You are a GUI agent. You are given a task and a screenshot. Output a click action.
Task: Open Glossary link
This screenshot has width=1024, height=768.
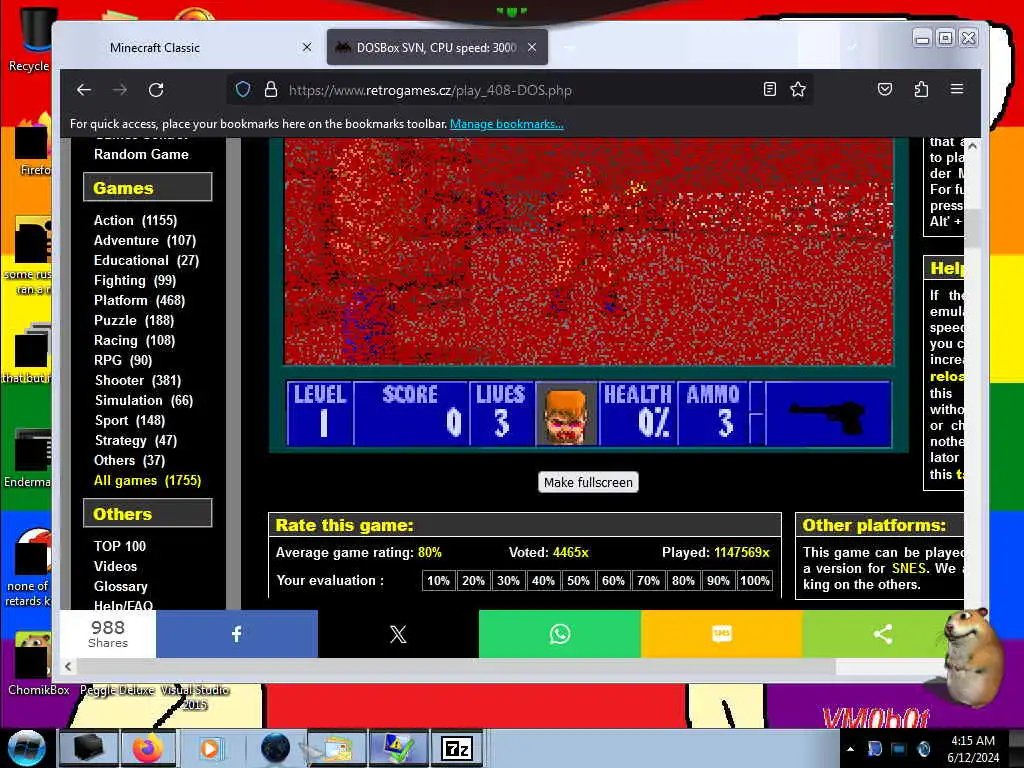[x=120, y=586]
